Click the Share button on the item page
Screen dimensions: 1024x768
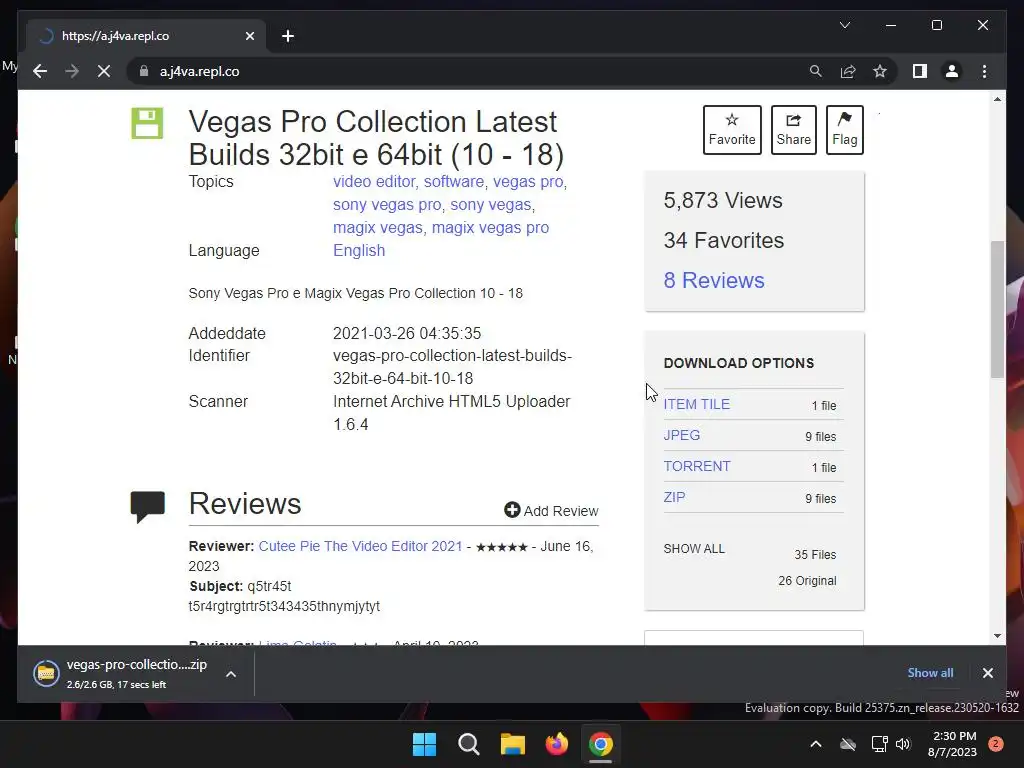793,129
